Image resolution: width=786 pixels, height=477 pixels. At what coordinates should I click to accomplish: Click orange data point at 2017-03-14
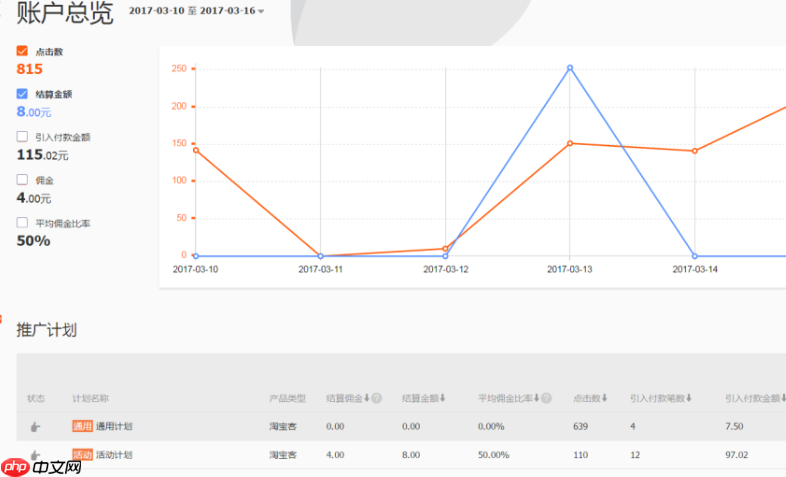pos(694,151)
